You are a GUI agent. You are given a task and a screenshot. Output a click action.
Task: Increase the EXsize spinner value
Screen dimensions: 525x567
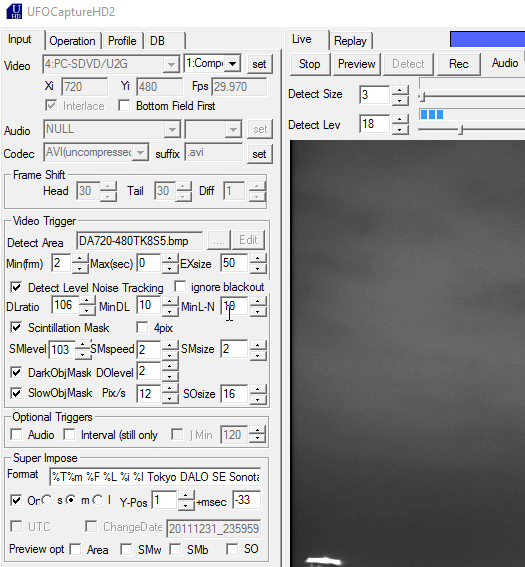[257, 259]
